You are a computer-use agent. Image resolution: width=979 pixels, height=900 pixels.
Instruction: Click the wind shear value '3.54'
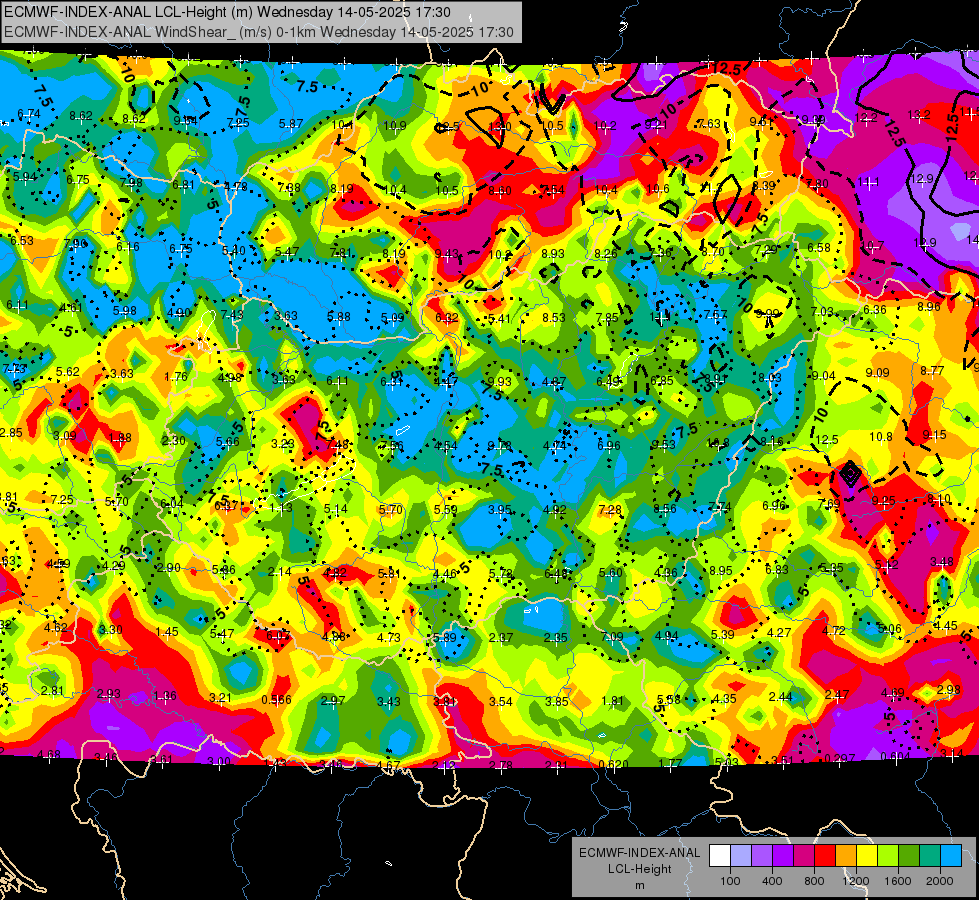(501, 702)
